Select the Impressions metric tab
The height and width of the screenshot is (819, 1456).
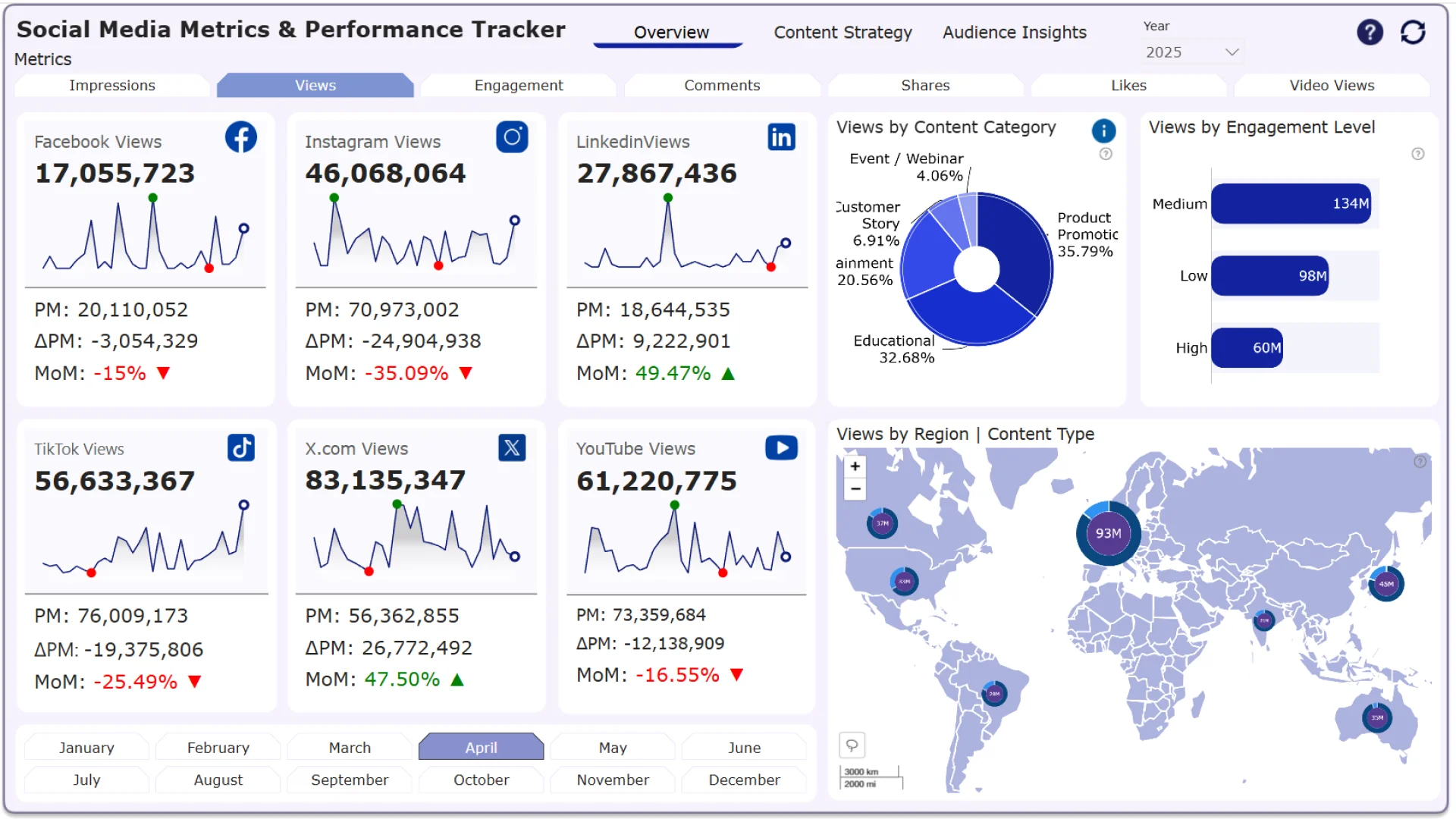112,86
